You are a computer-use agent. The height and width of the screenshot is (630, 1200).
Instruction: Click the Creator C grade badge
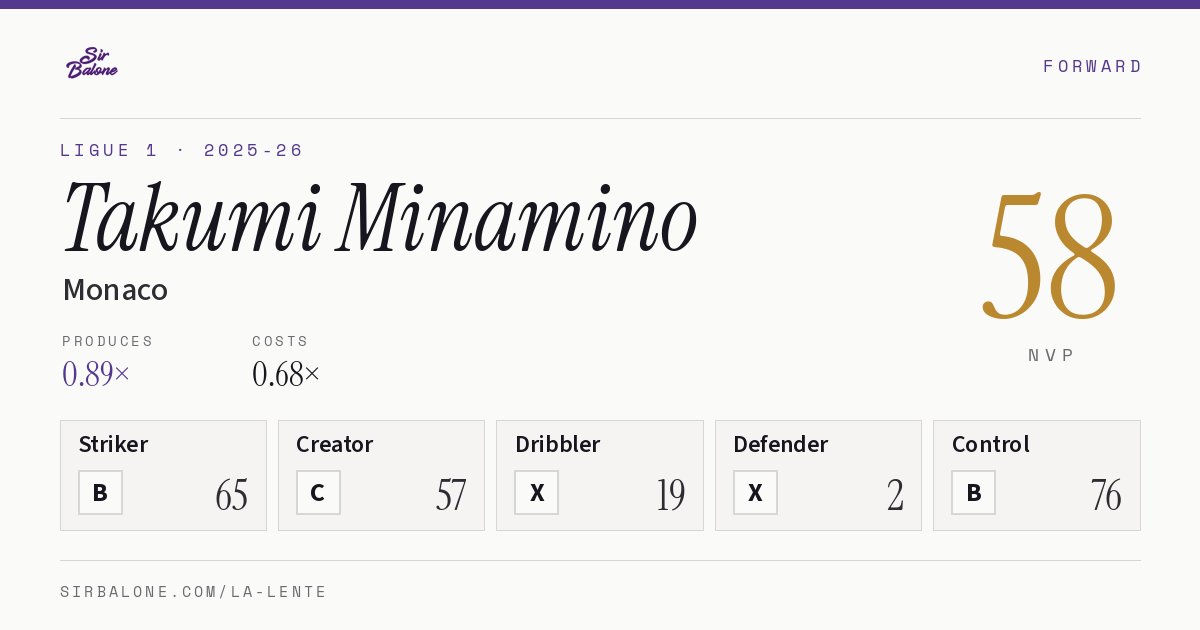click(318, 492)
